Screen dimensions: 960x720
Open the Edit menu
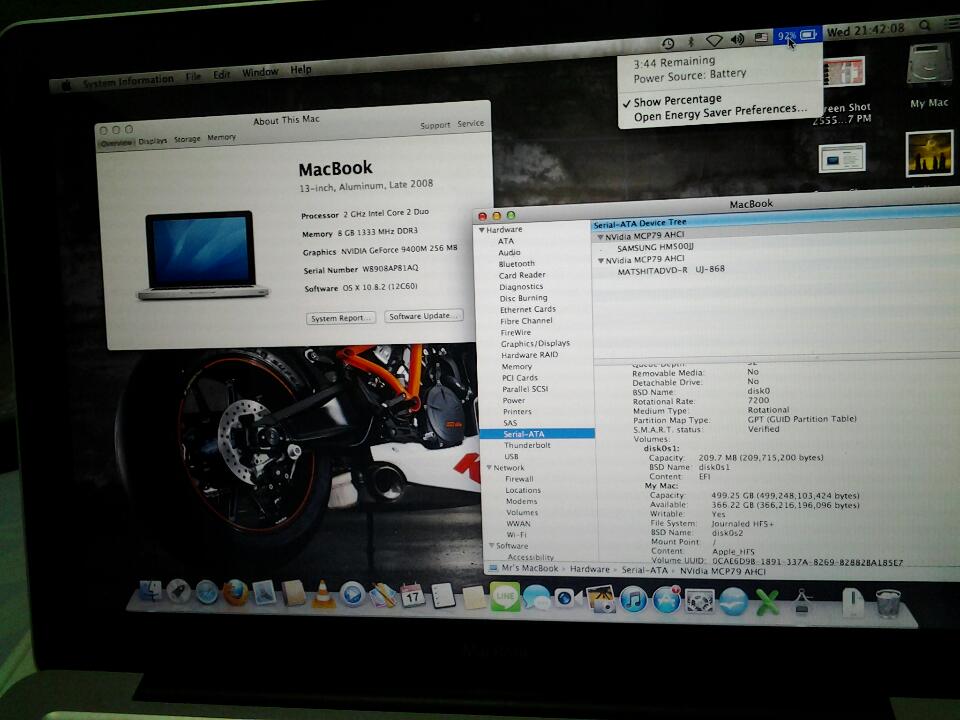[222, 74]
